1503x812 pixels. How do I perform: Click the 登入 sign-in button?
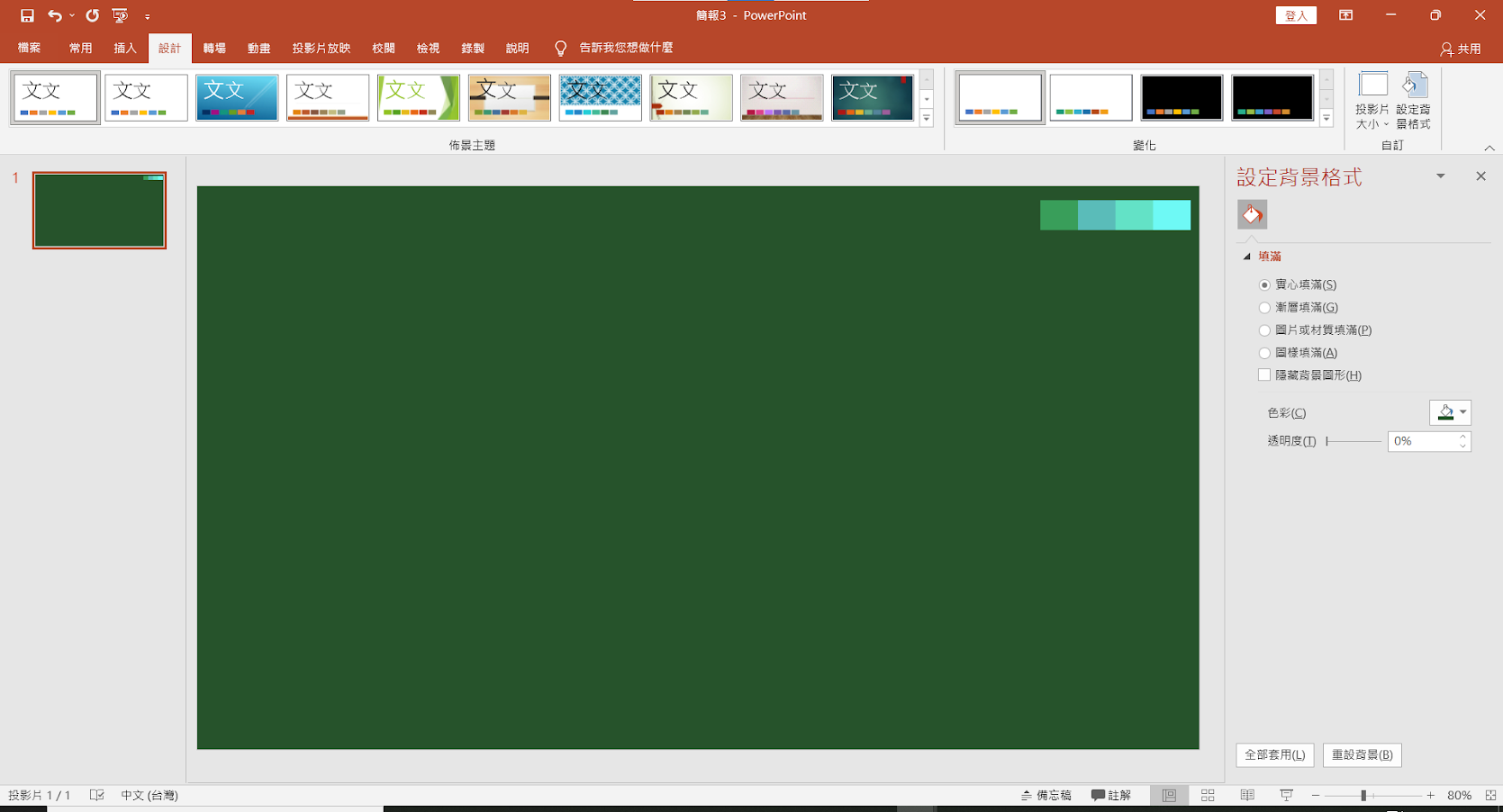coord(1296,15)
